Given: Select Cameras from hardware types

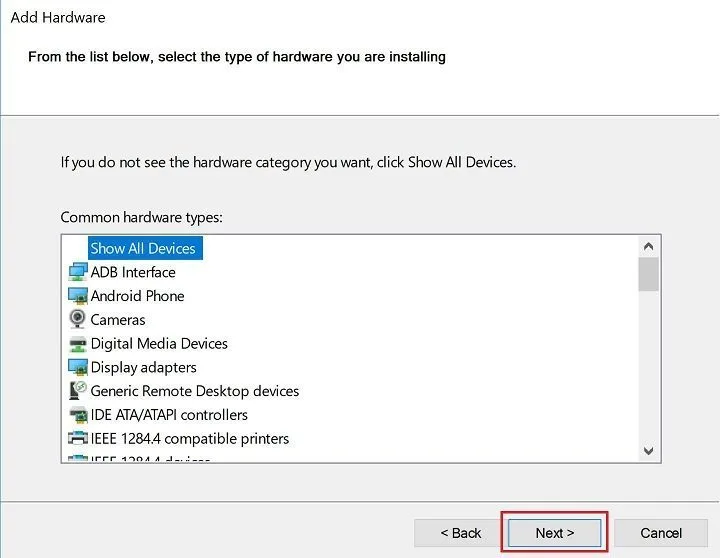Looking at the screenshot, I should (118, 320).
